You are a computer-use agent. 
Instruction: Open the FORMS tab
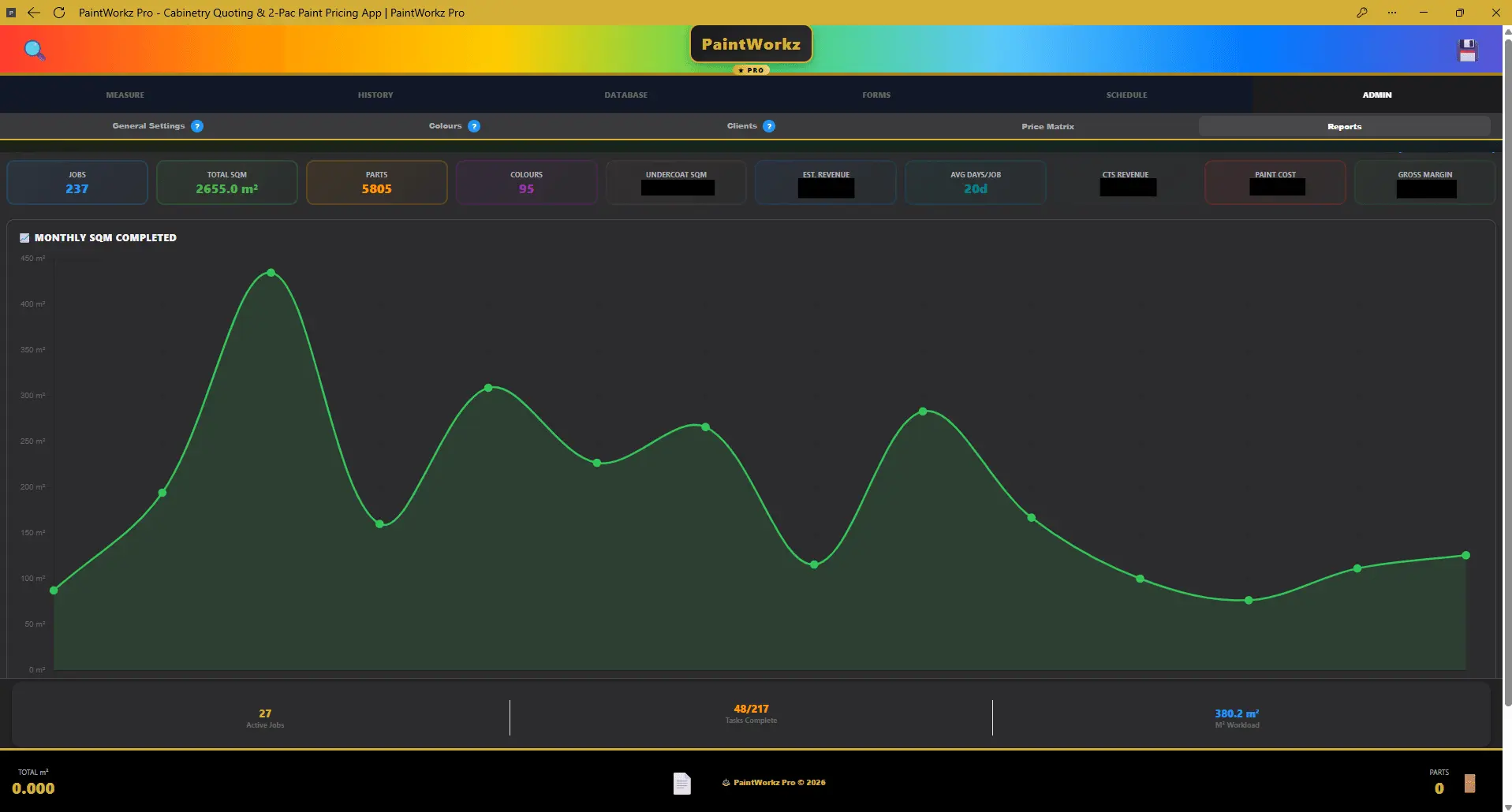click(876, 95)
